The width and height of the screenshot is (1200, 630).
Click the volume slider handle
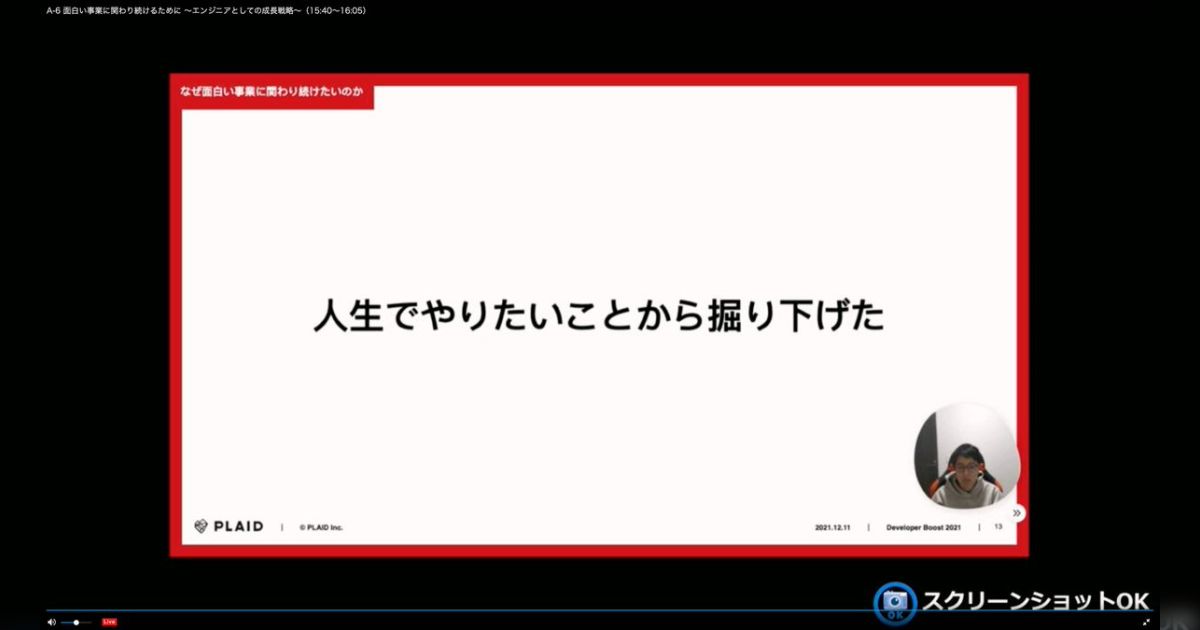74,622
